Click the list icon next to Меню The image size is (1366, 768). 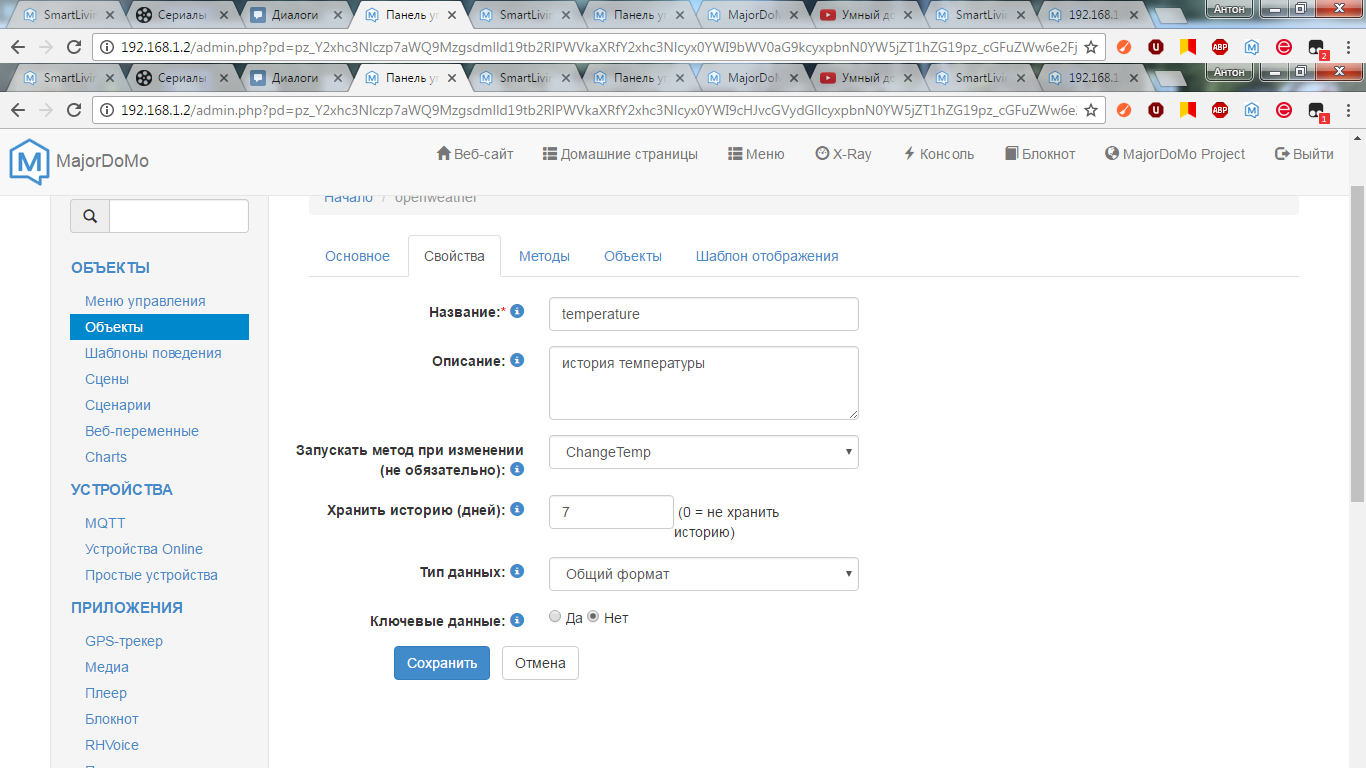tap(735, 154)
